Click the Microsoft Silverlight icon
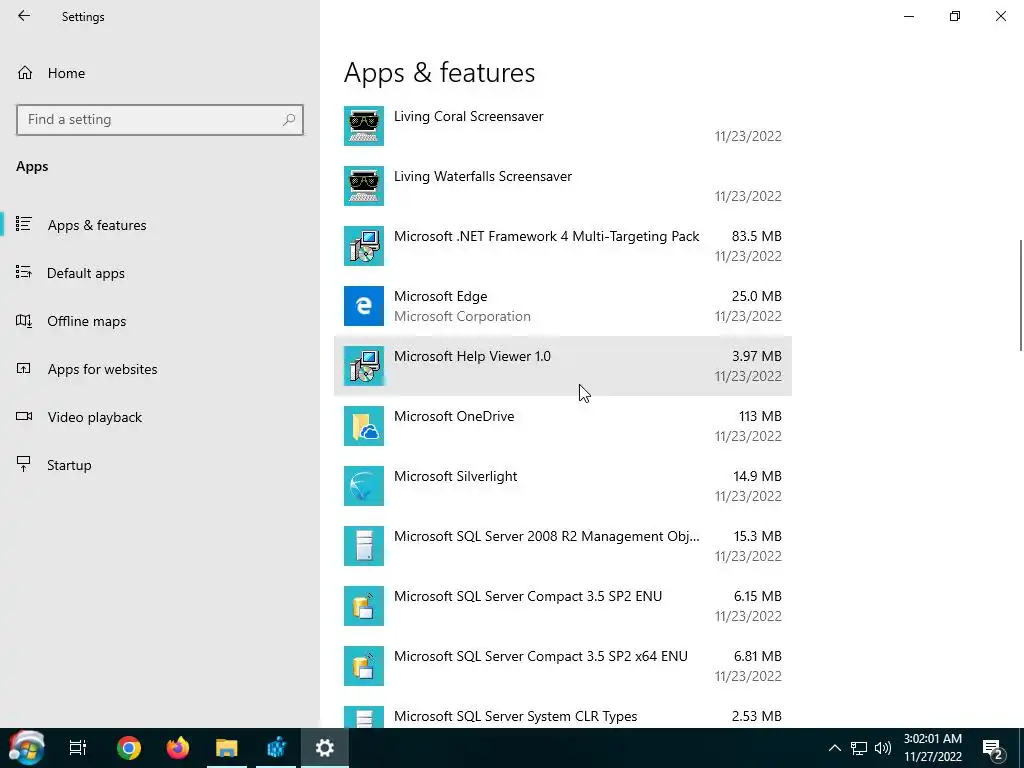Screen dimensions: 1024x768 point(364,486)
